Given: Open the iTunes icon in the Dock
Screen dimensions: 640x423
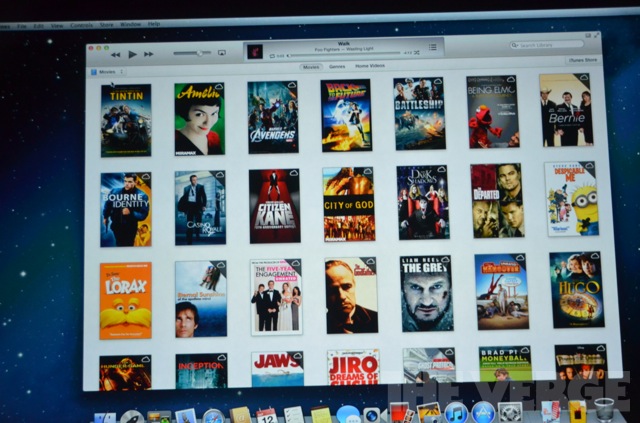Looking at the screenshot, I should point(456,412).
